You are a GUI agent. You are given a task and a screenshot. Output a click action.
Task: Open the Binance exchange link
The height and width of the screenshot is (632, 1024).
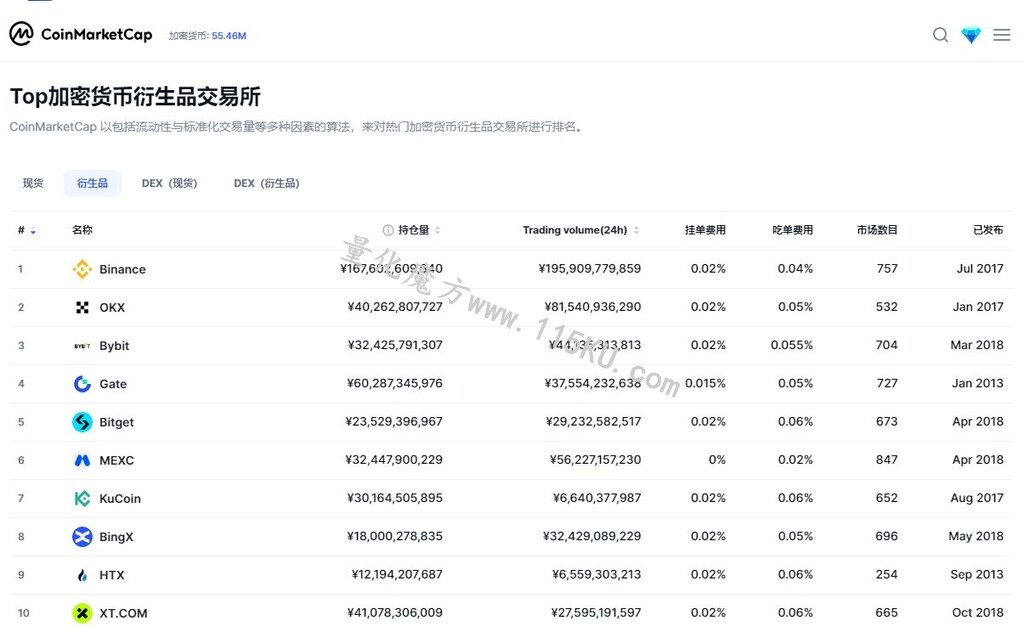pos(122,269)
